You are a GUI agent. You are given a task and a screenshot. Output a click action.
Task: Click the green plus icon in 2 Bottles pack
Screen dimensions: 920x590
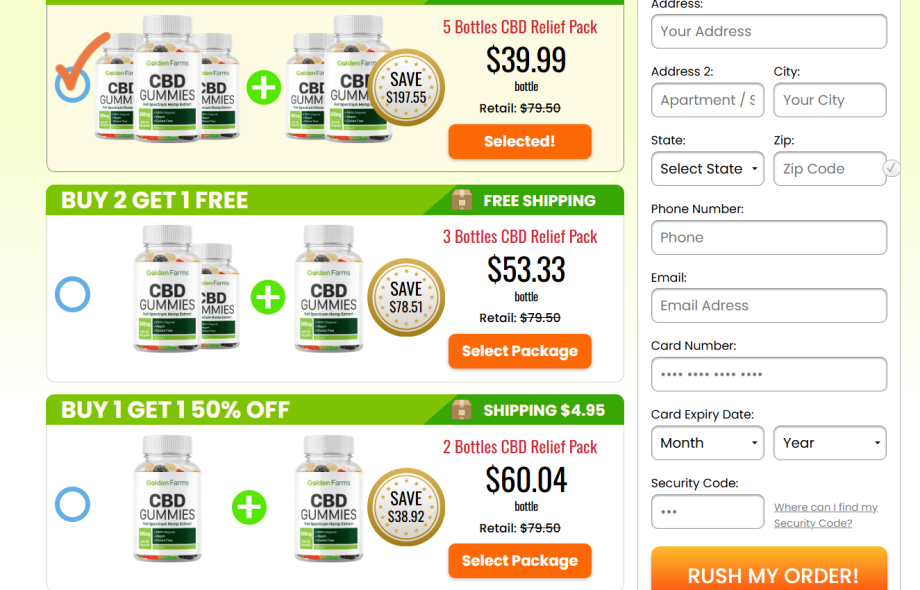click(x=249, y=507)
